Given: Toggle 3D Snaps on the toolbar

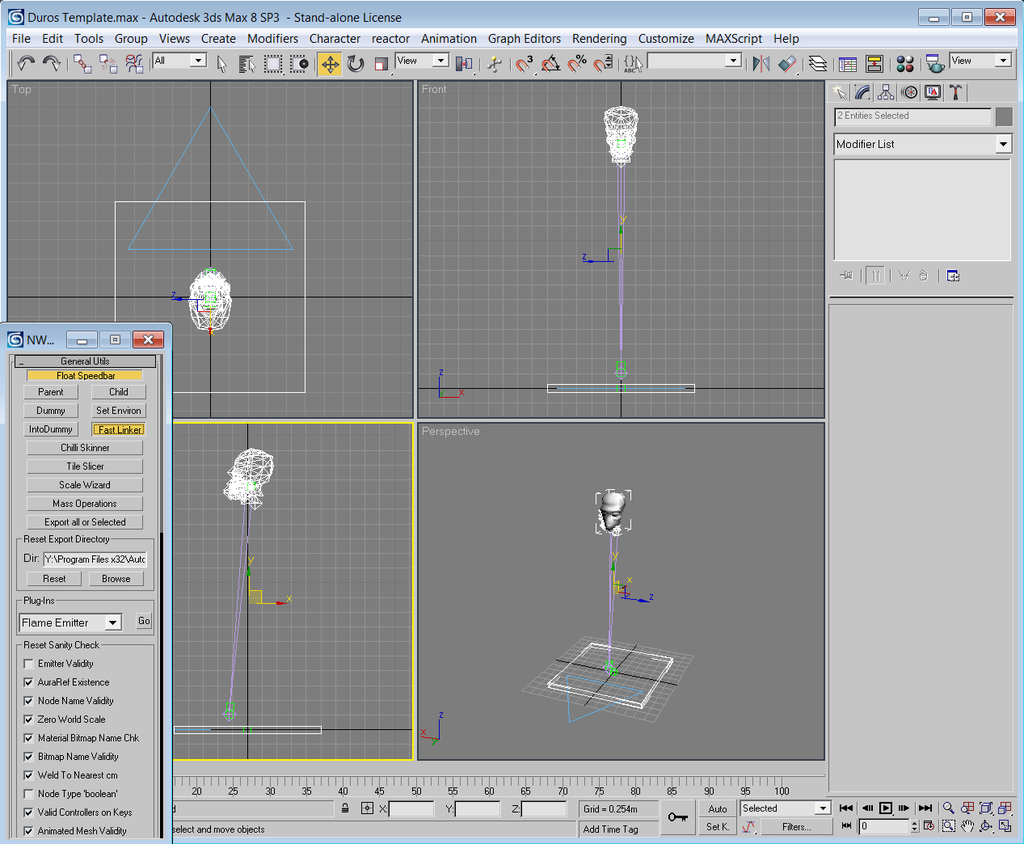Looking at the screenshot, I should 525,63.
